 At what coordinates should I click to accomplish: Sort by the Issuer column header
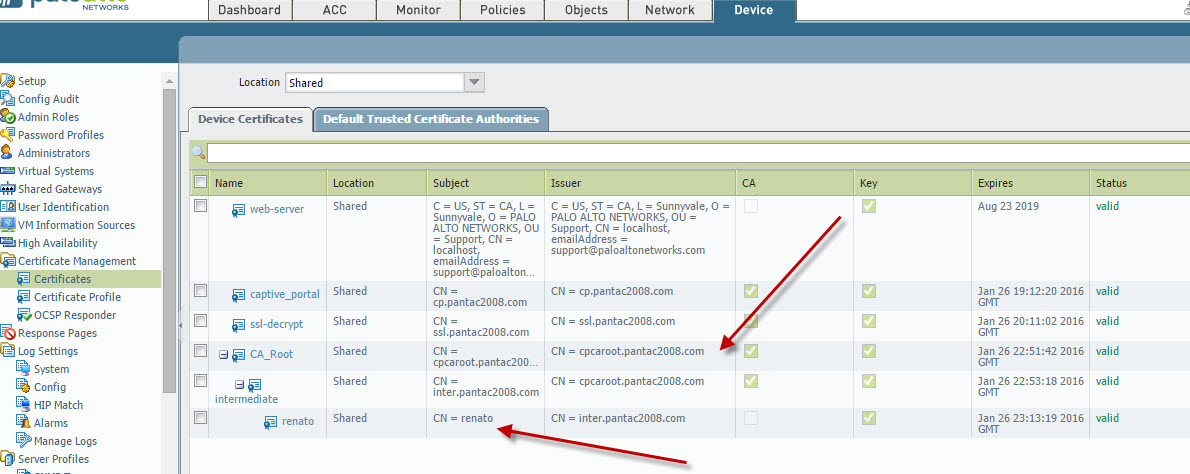coord(640,183)
